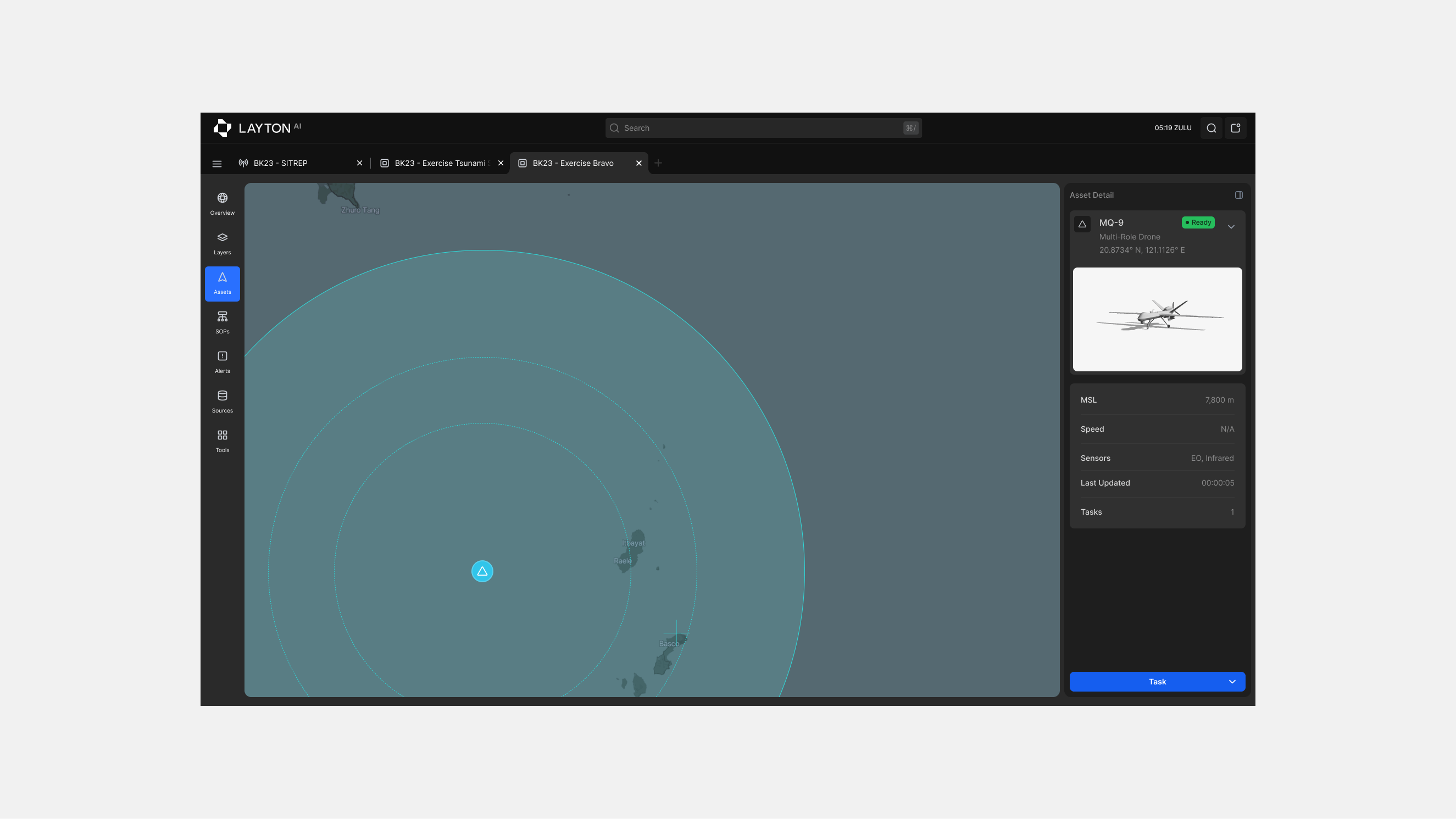Collapse the Asset Detail side panel
This screenshot has width=1456, height=819.
(x=1239, y=195)
